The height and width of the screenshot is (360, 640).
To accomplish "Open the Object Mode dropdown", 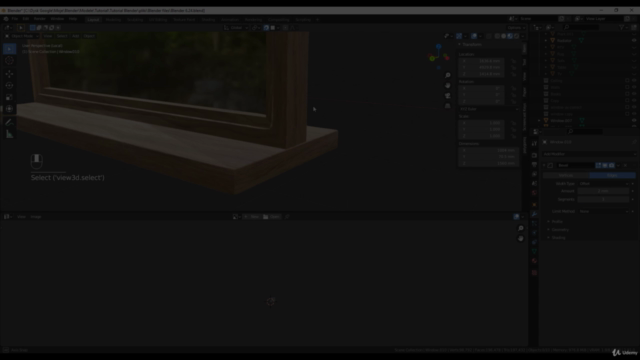I will coord(22,36).
